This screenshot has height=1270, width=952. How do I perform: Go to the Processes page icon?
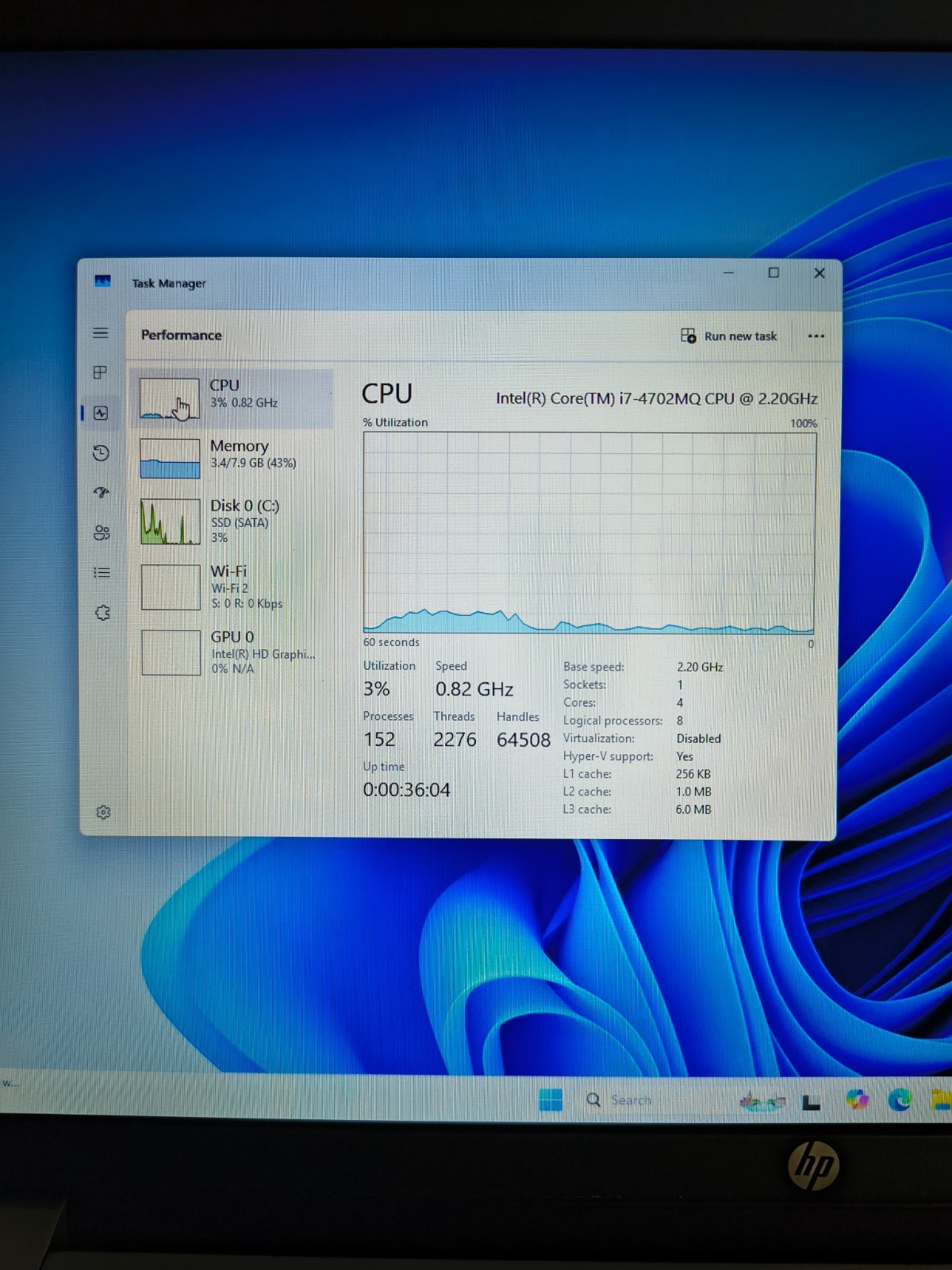point(101,372)
